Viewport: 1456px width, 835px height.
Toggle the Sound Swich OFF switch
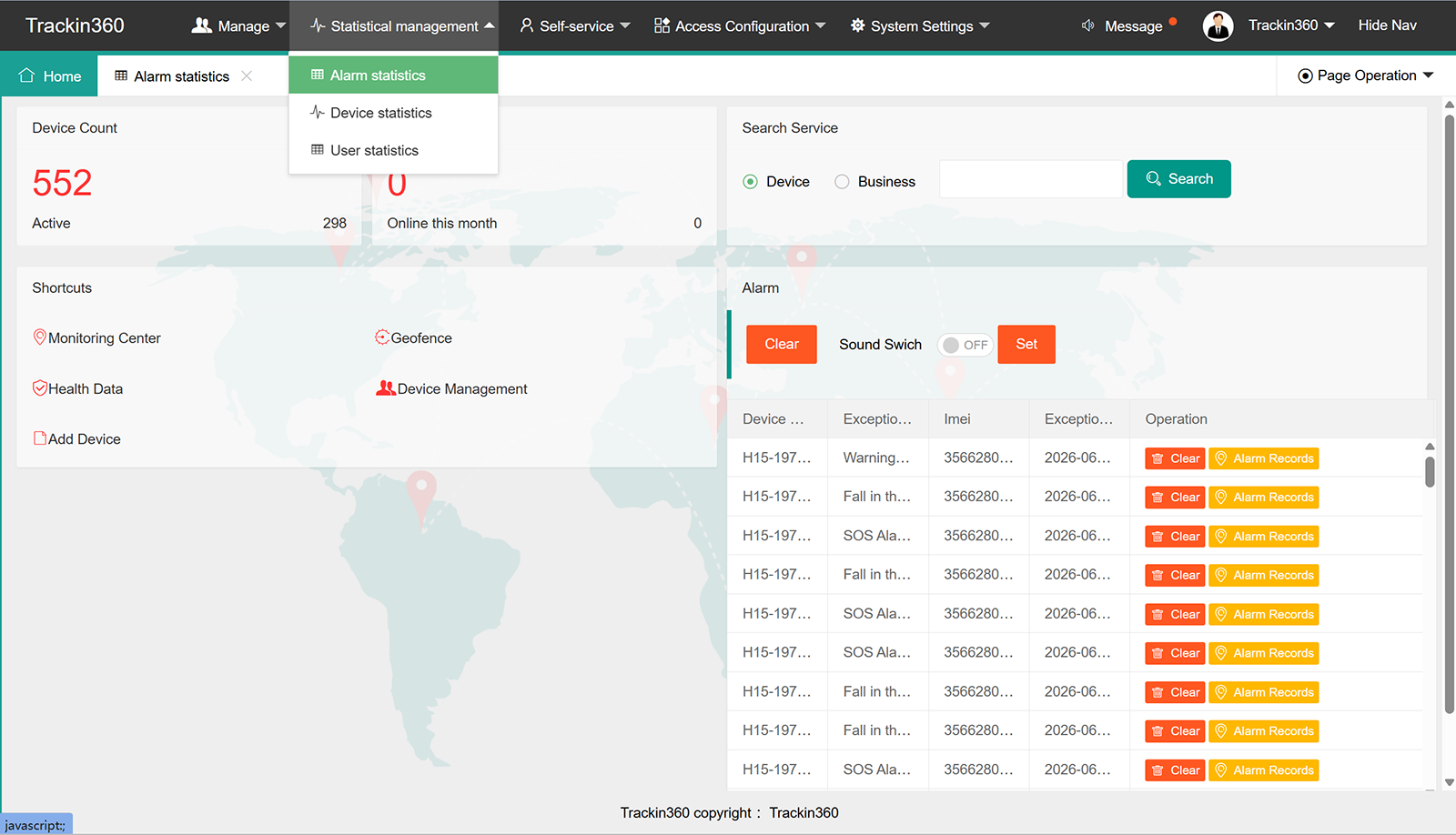(x=966, y=345)
